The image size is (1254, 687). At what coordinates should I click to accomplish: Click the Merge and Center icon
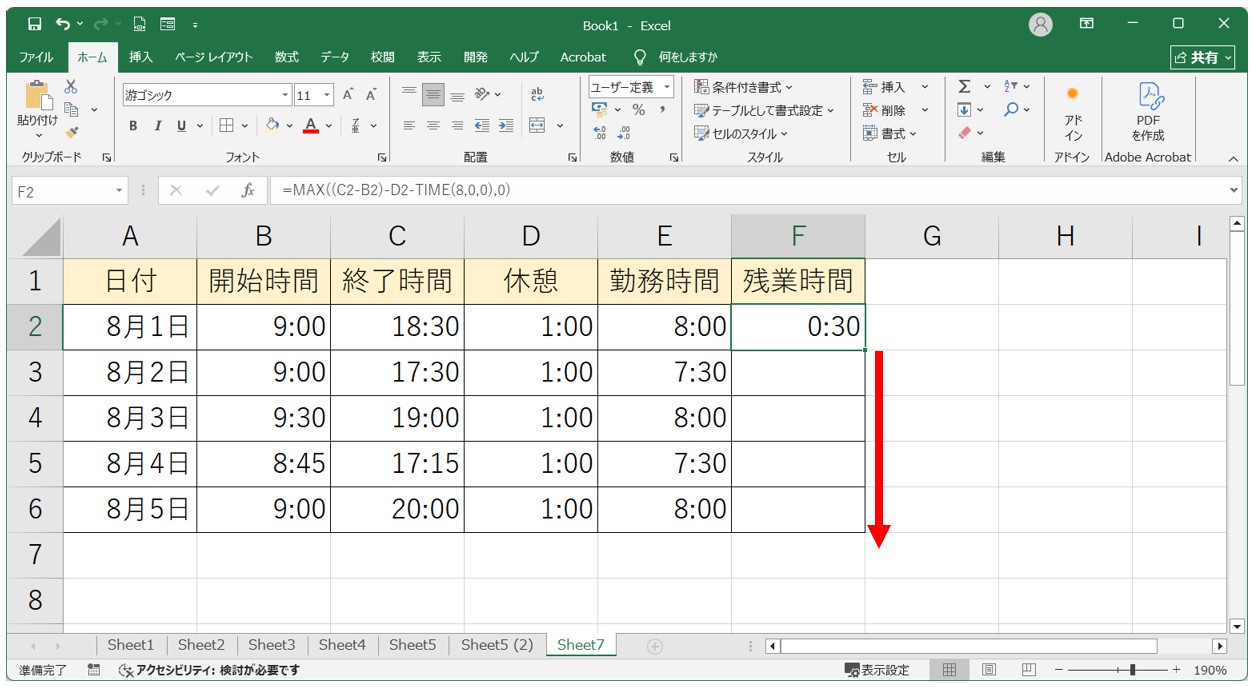[537, 126]
